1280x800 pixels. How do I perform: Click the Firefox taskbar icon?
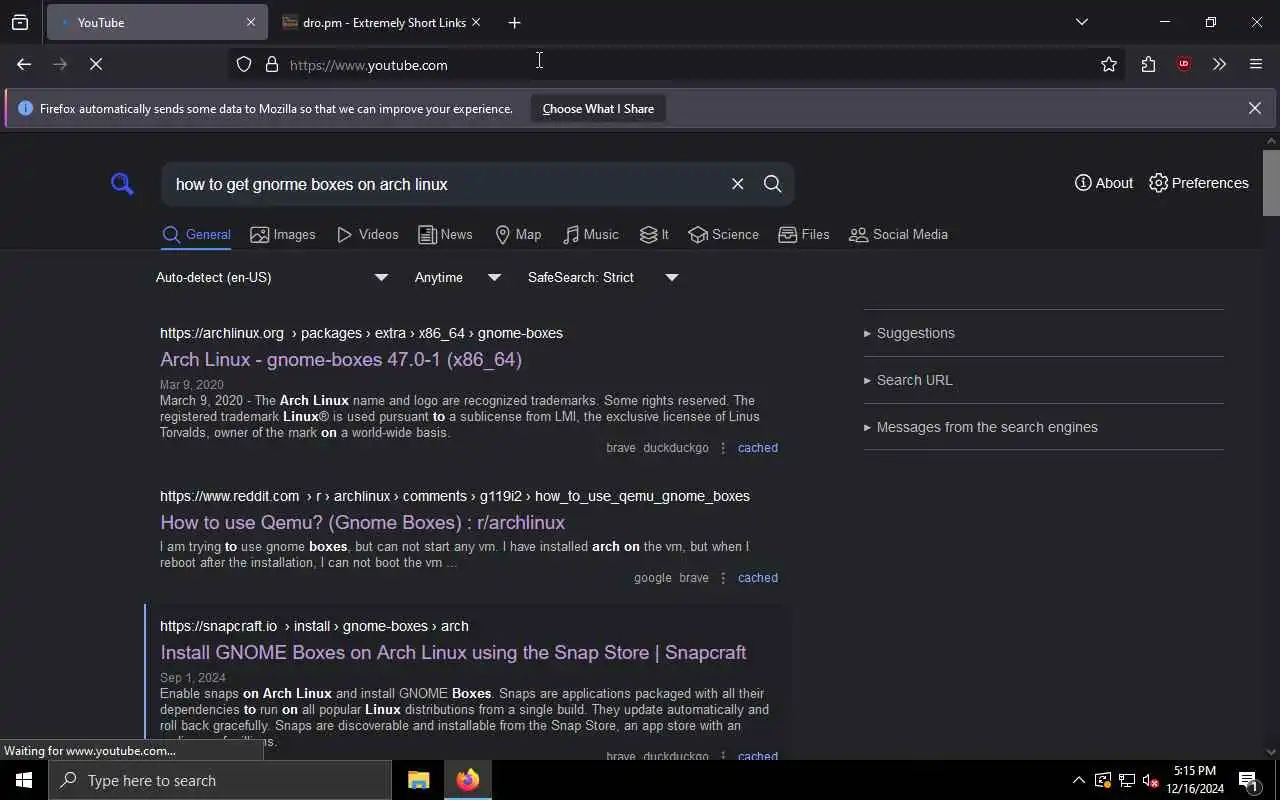point(467,780)
